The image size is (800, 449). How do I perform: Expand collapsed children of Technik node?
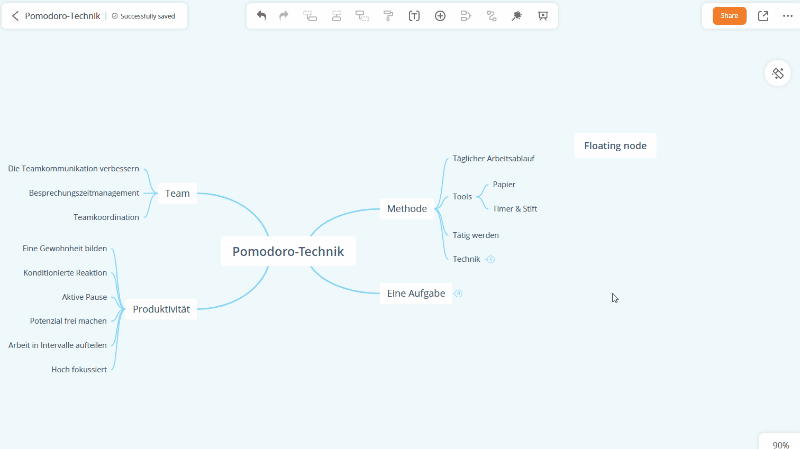click(x=490, y=259)
